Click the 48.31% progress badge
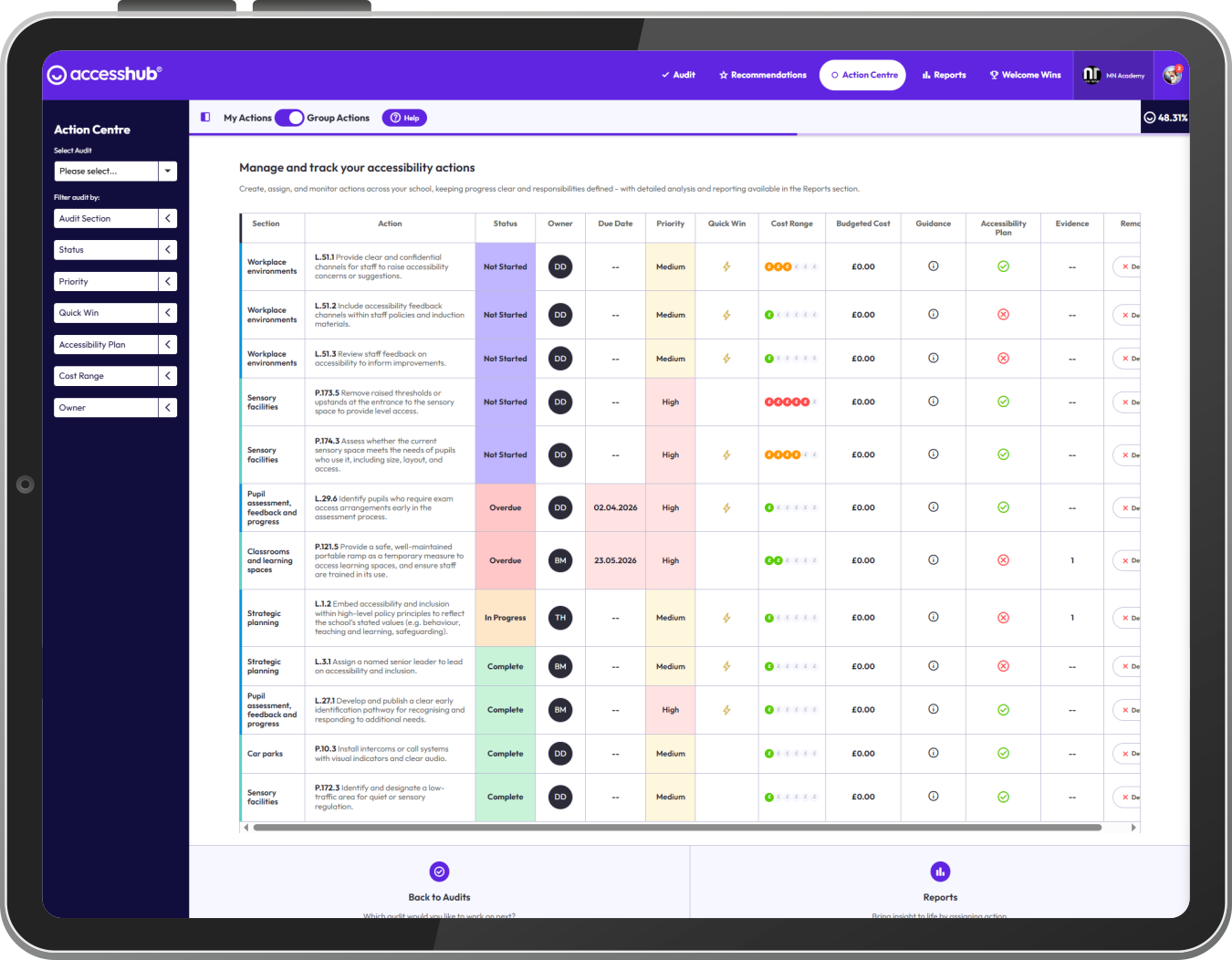Viewport: 1232px width, 960px height. click(x=1165, y=118)
